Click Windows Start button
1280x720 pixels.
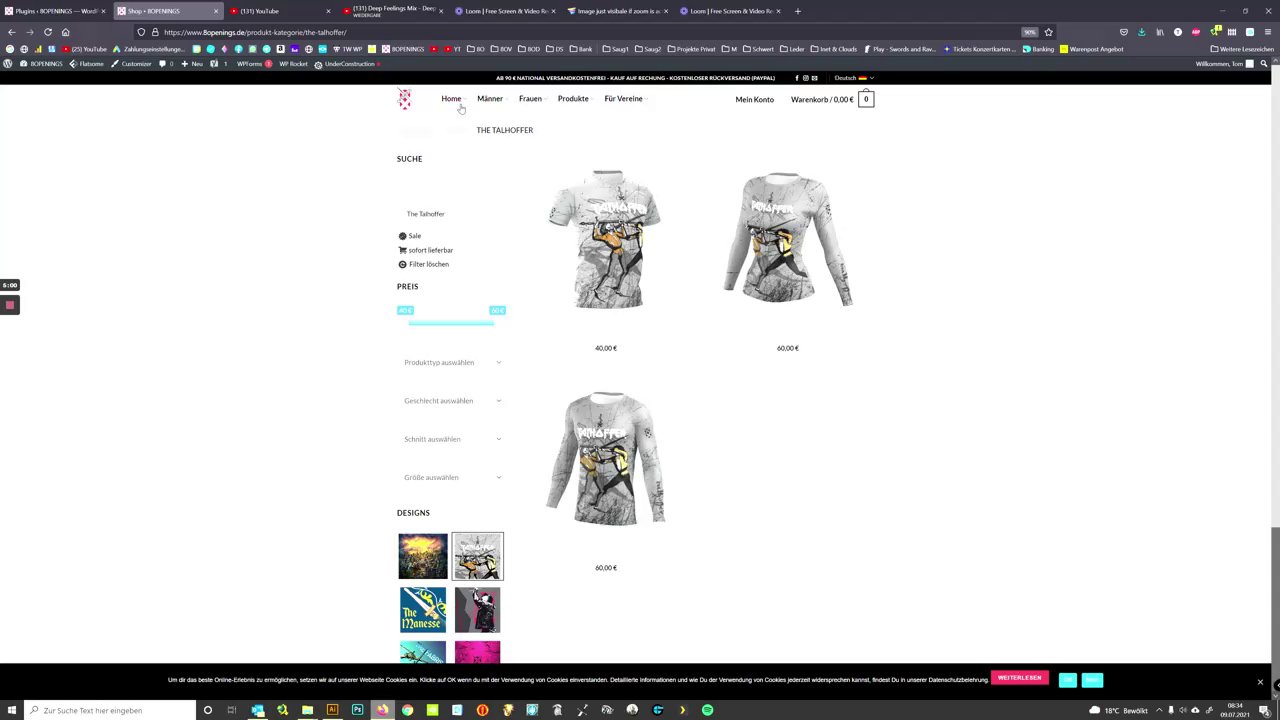coord(10,710)
